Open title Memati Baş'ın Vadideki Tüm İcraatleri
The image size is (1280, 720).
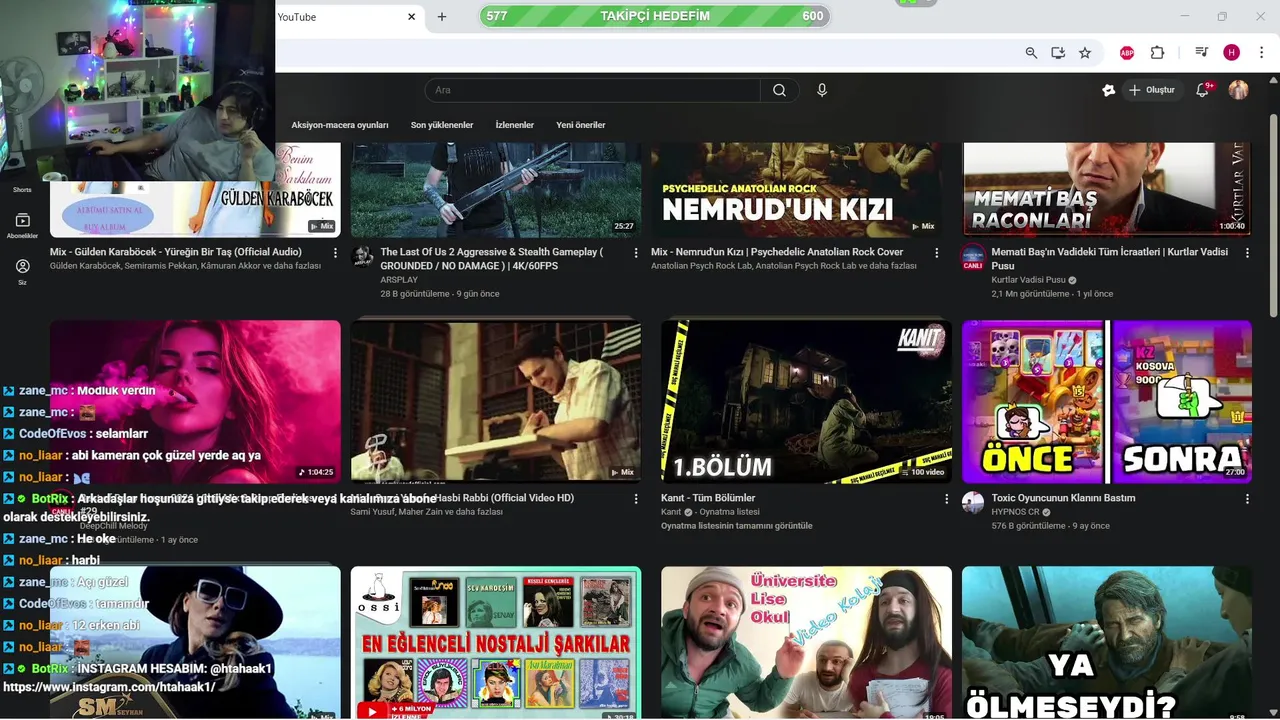point(1109,259)
